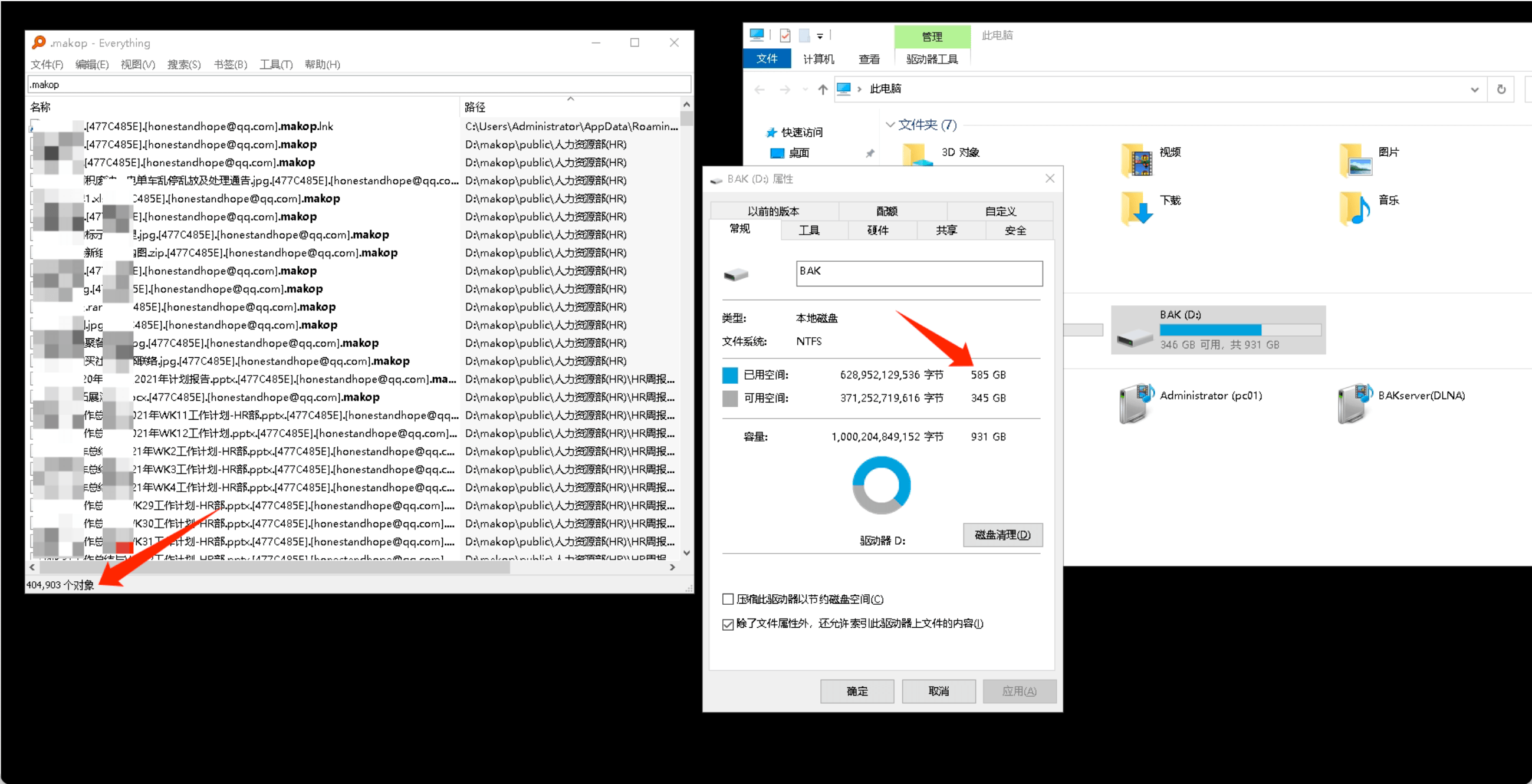The width and height of the screenshot is (1532, 784).
Task: Collapse the 文件夹 (7) section
Action: [890, 125]
